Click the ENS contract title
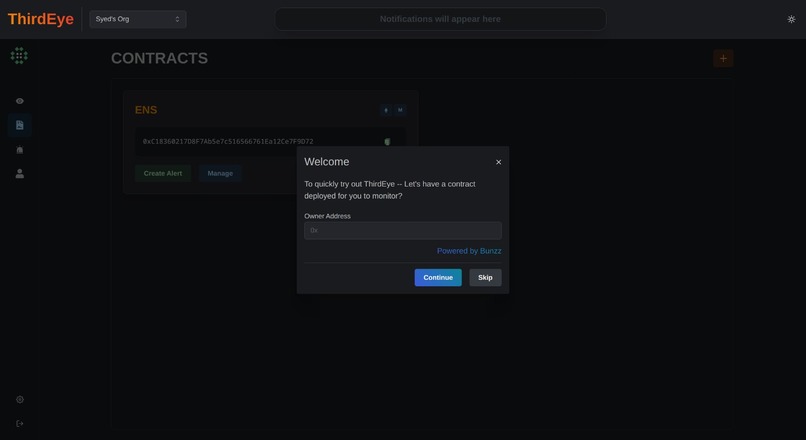806x440 pixels. (146, 110)
